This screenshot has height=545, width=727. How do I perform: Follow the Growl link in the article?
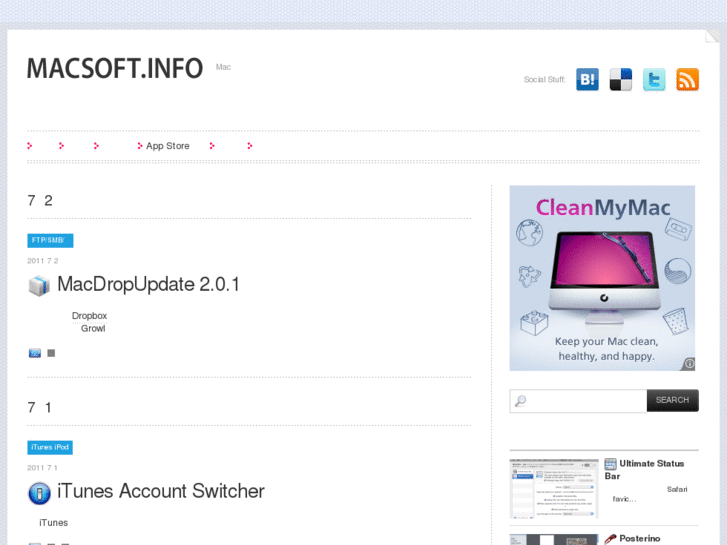pos(93,328)
